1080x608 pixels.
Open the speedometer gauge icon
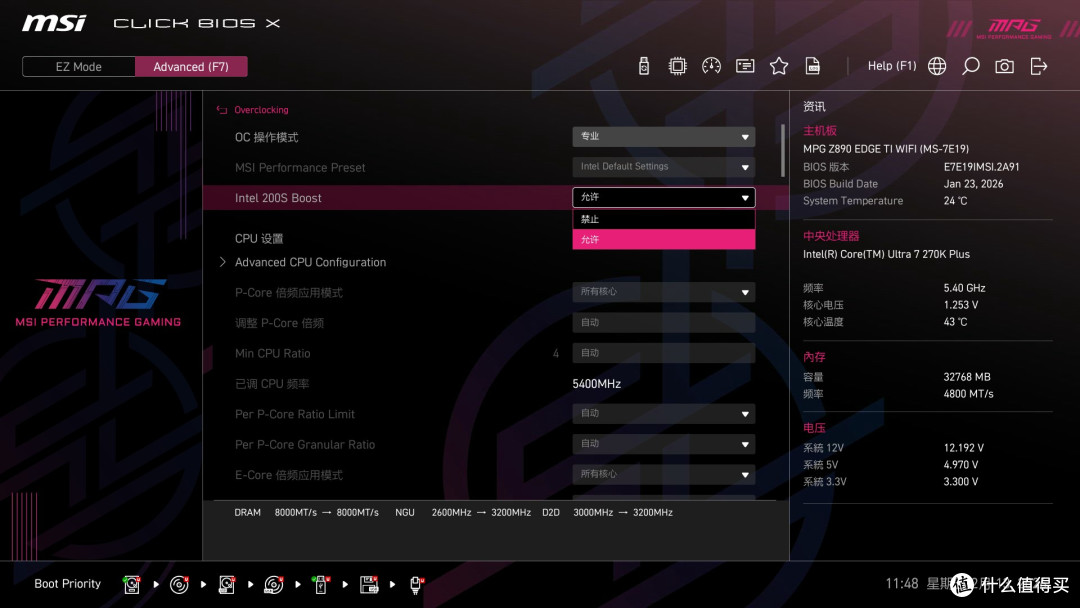(x=711, y=66)
